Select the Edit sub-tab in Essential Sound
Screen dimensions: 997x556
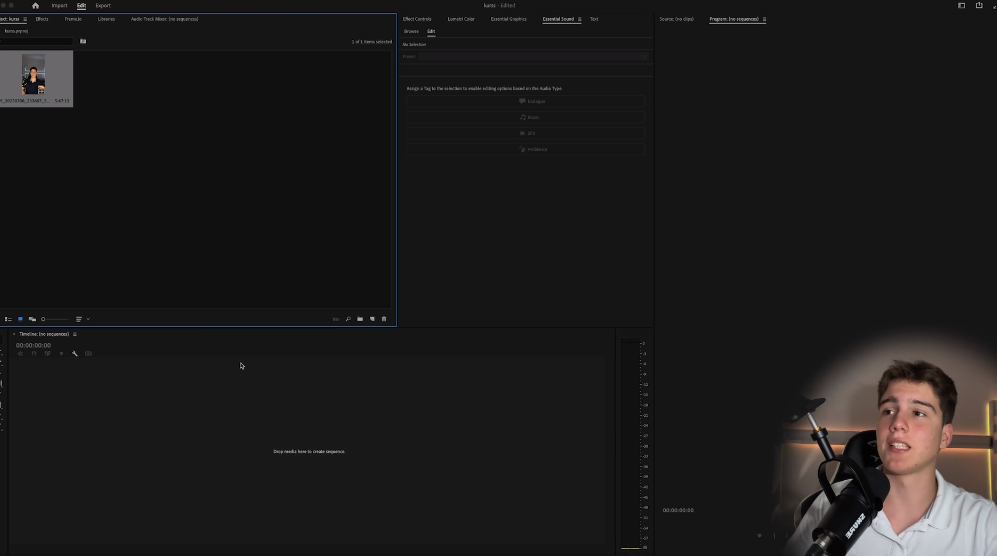click(x=431, y=31)
